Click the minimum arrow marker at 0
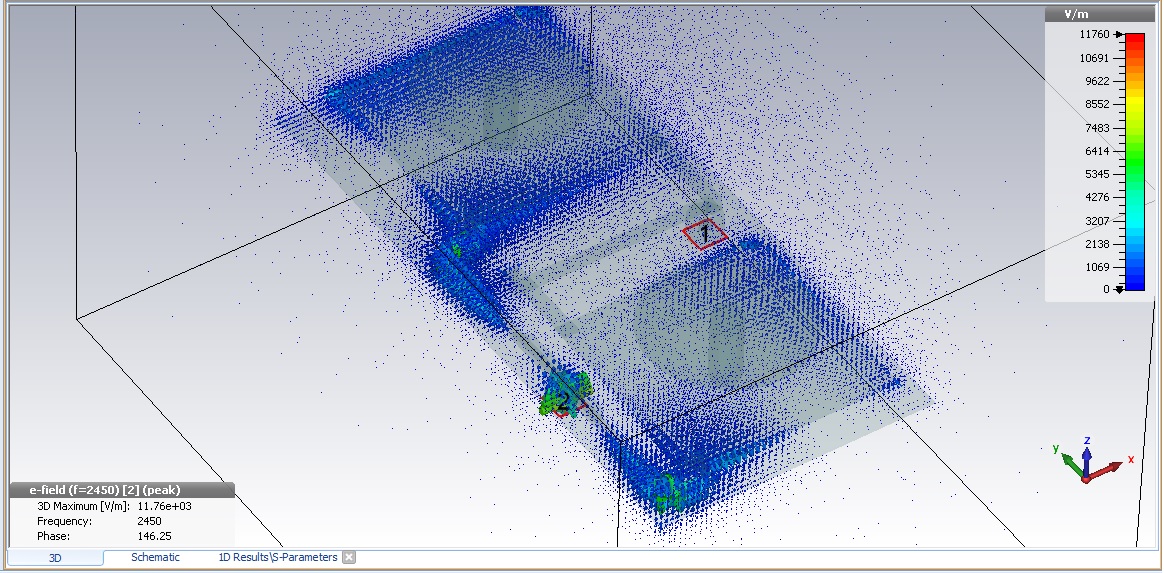The height and width of the screenshot is (573, 1164). pyautogui.click(x=1119, y=289)
